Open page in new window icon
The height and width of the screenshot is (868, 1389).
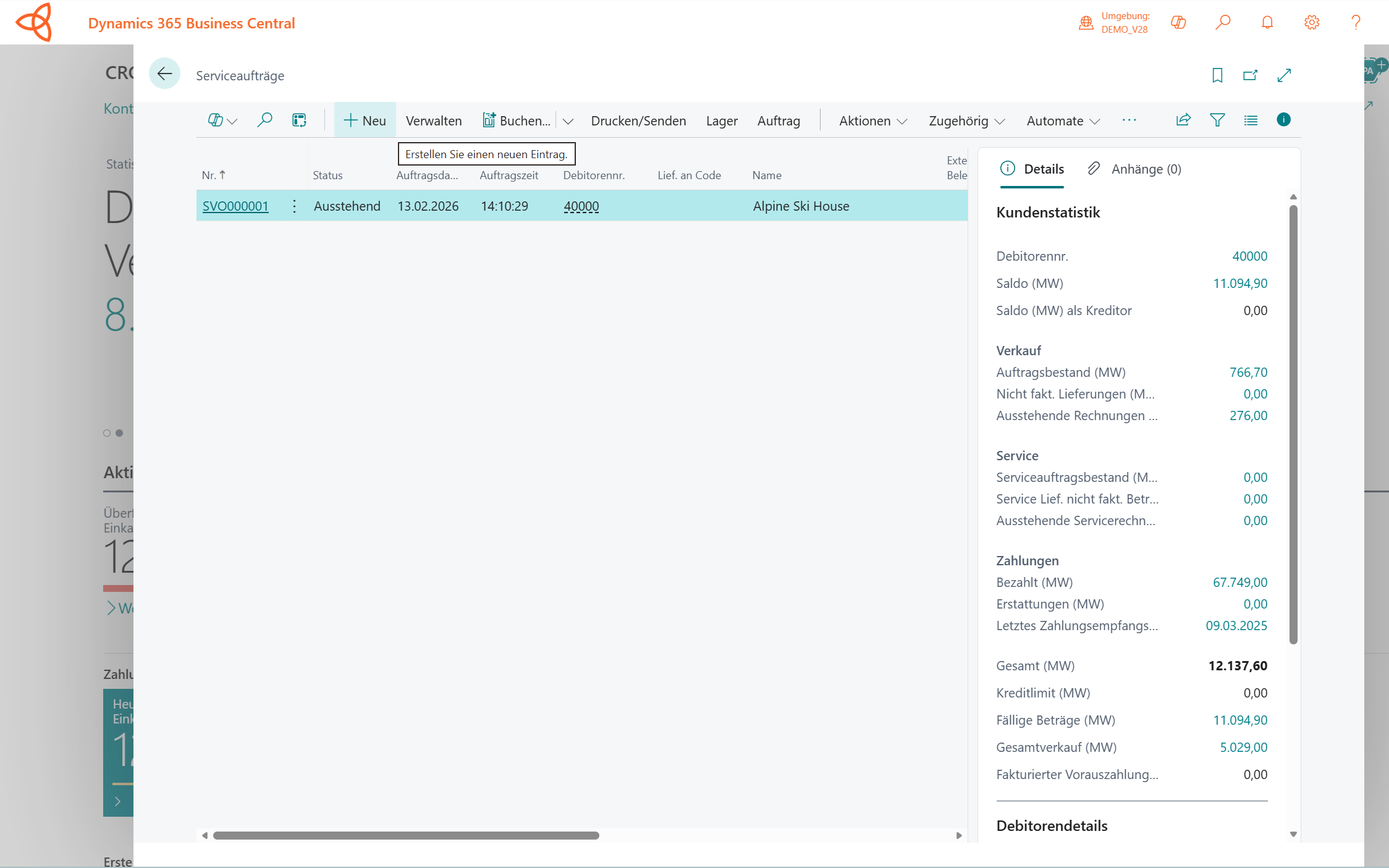coord(1251,75)
